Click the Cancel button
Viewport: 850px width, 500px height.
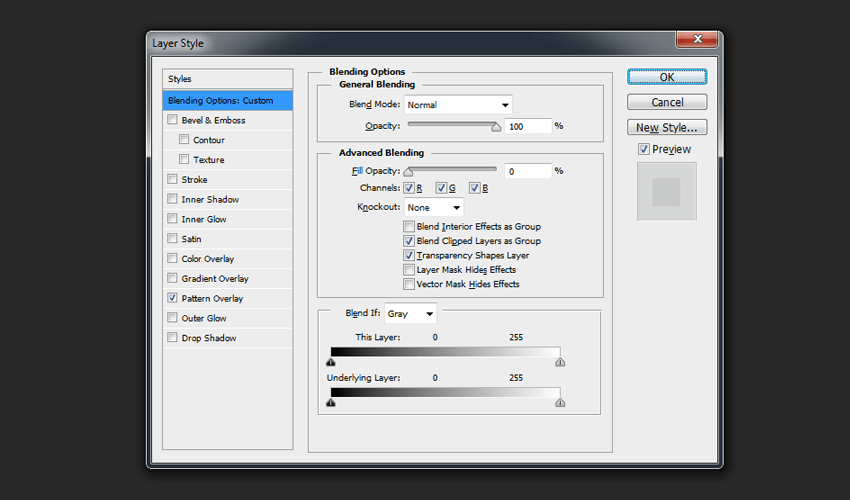(667, 102)
